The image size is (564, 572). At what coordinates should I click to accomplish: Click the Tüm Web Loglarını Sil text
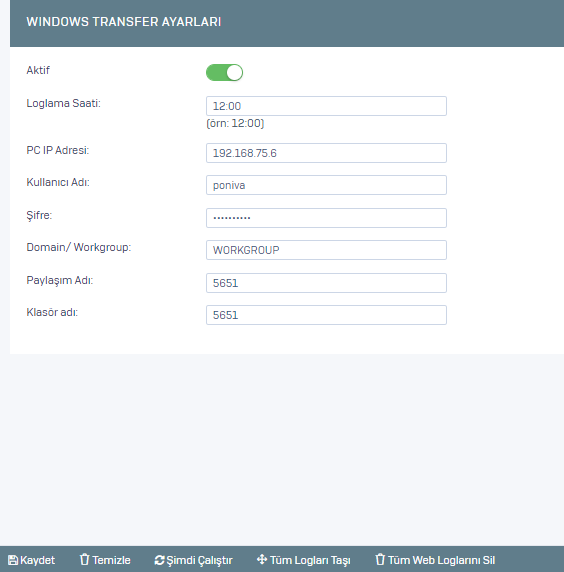tap(441, 560)
